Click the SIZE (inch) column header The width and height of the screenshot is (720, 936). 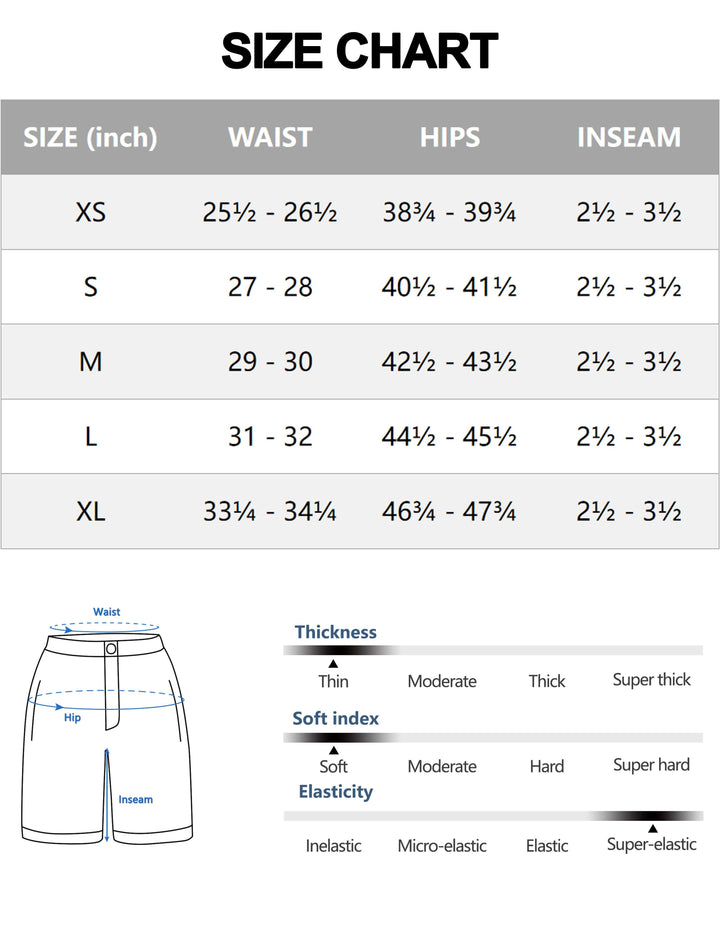[x=90, y=137]
